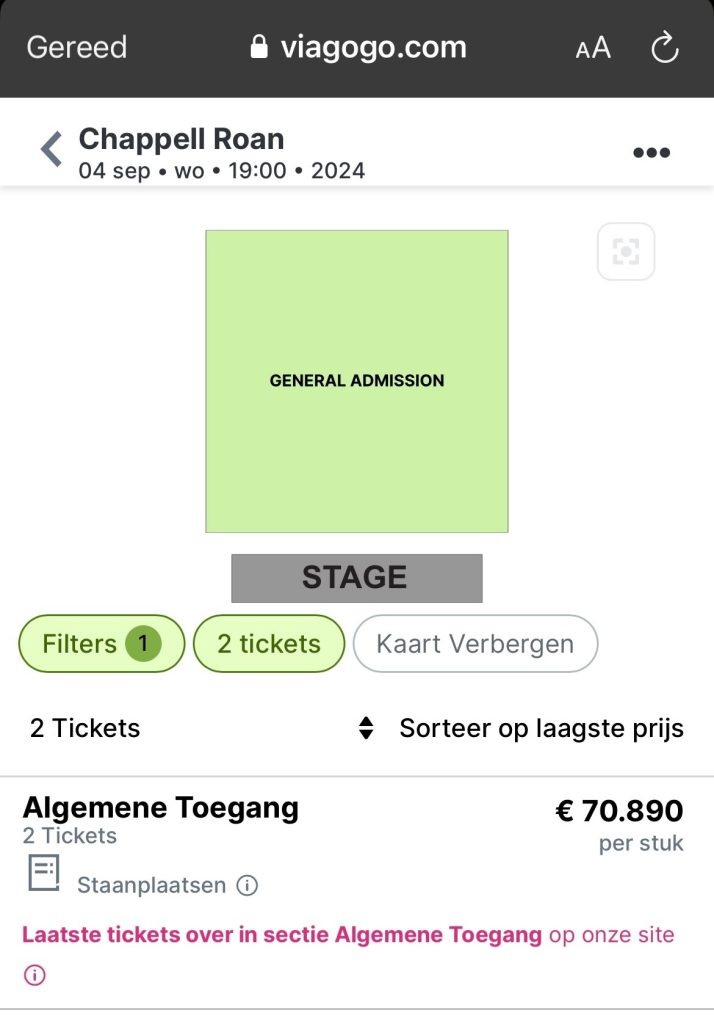Image resolution: width=714 pixels, height=1024 pixels.
Task: Reload the page with refresh icon
Action: [x=664, y=47]
